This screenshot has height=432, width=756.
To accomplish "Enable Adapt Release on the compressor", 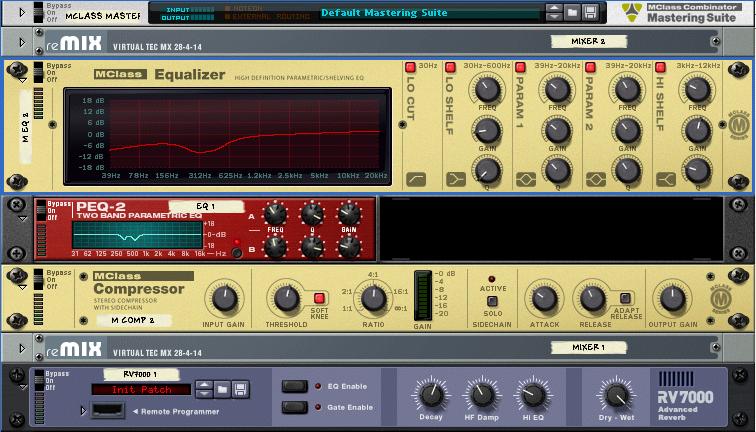I will [x=625, y=297].
